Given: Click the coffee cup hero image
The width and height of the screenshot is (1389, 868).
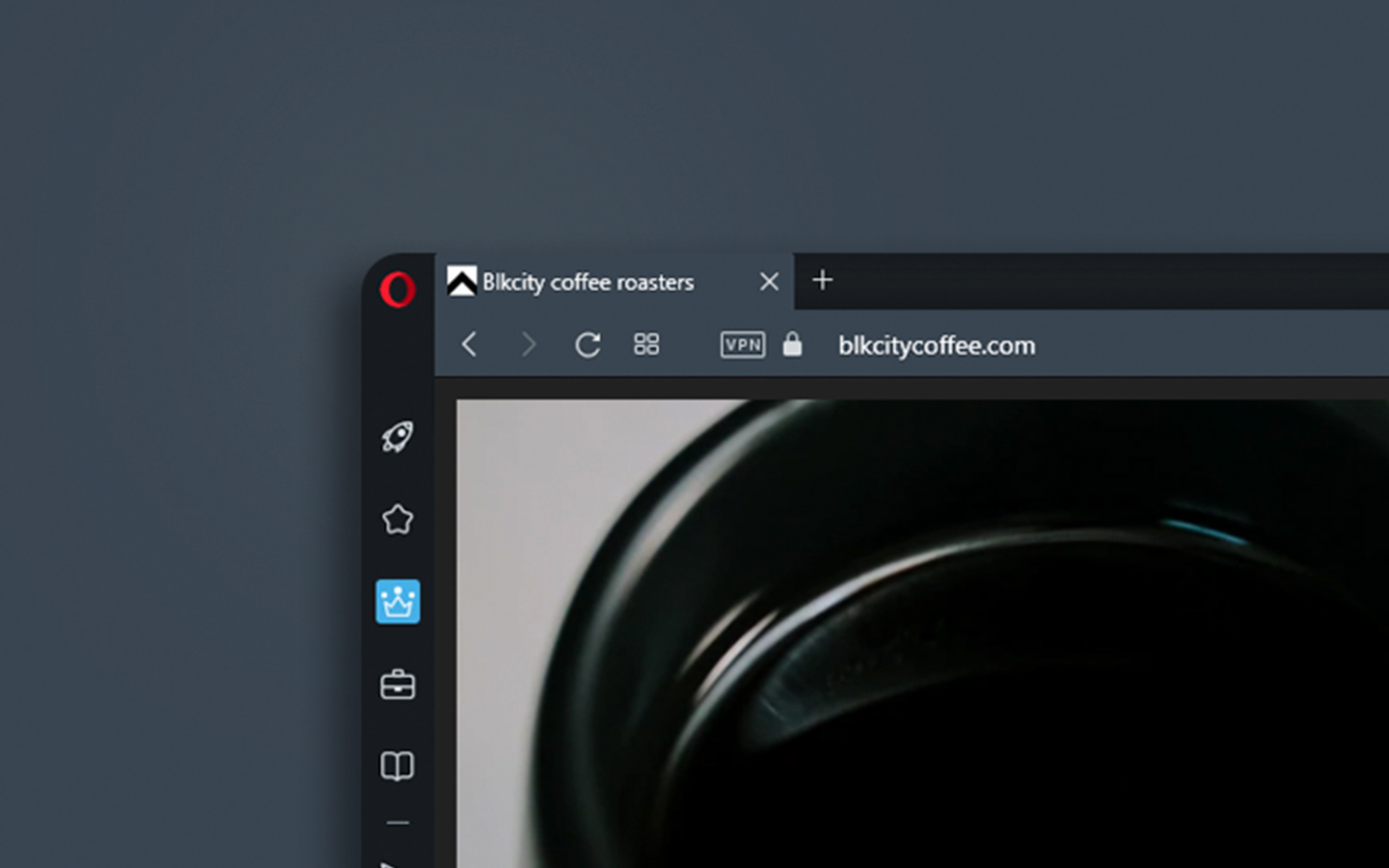Looking at the screenshot, I should click(922, 634).
